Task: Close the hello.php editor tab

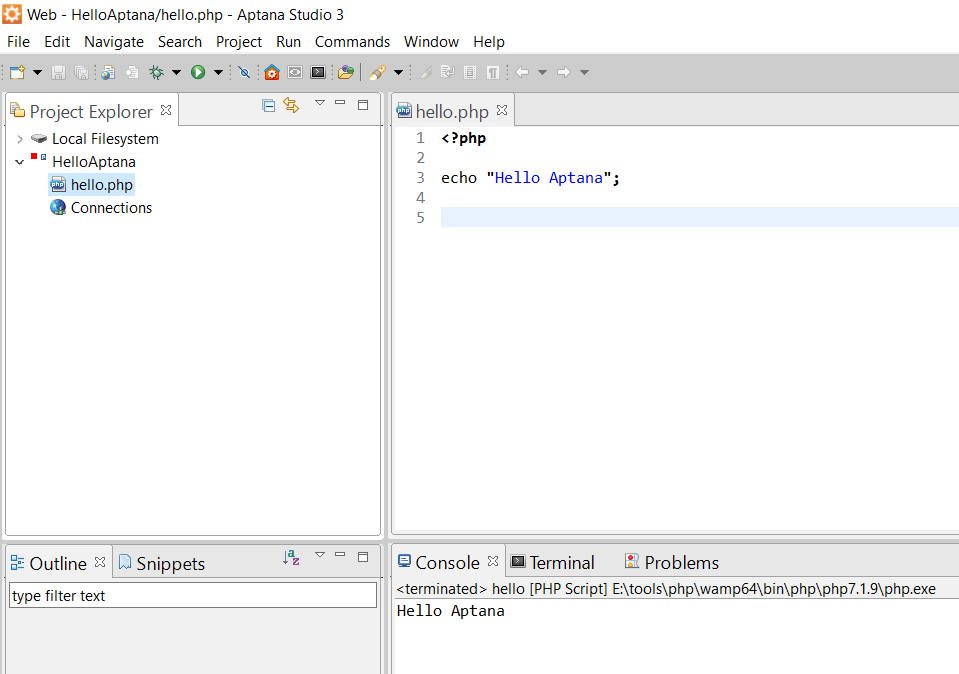Action: (x=502, y=110)
